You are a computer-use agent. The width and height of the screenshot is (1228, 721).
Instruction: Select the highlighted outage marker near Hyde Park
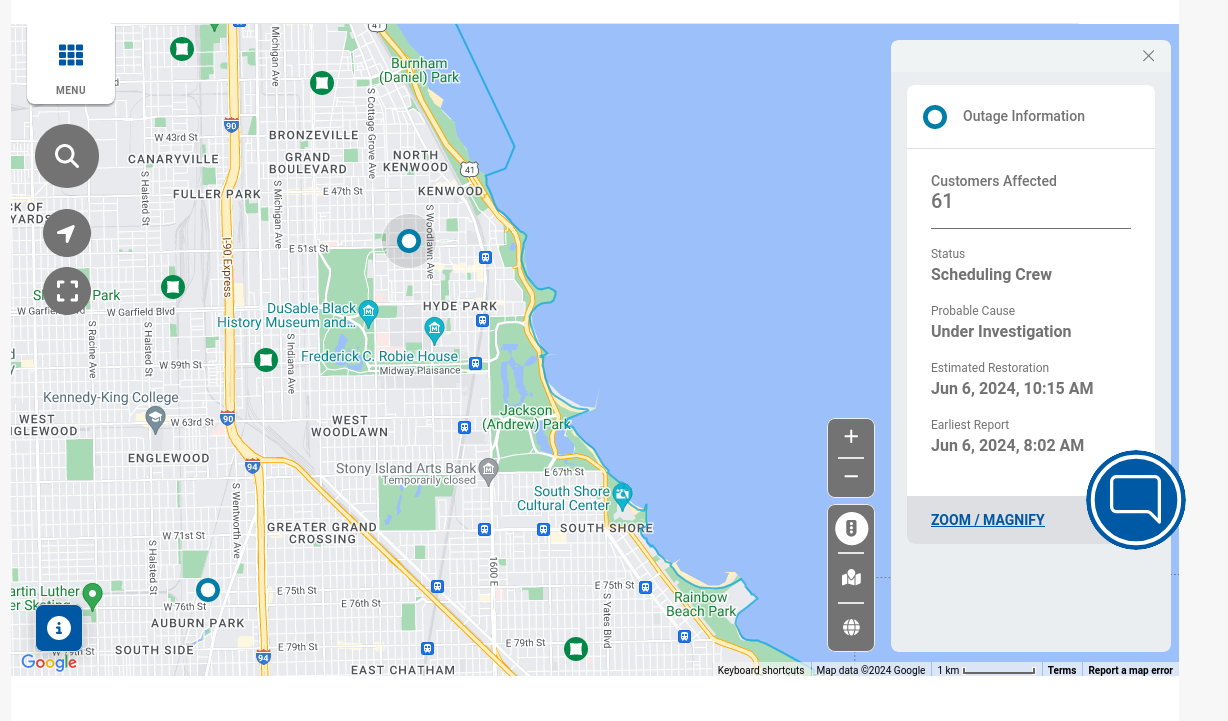408,241
